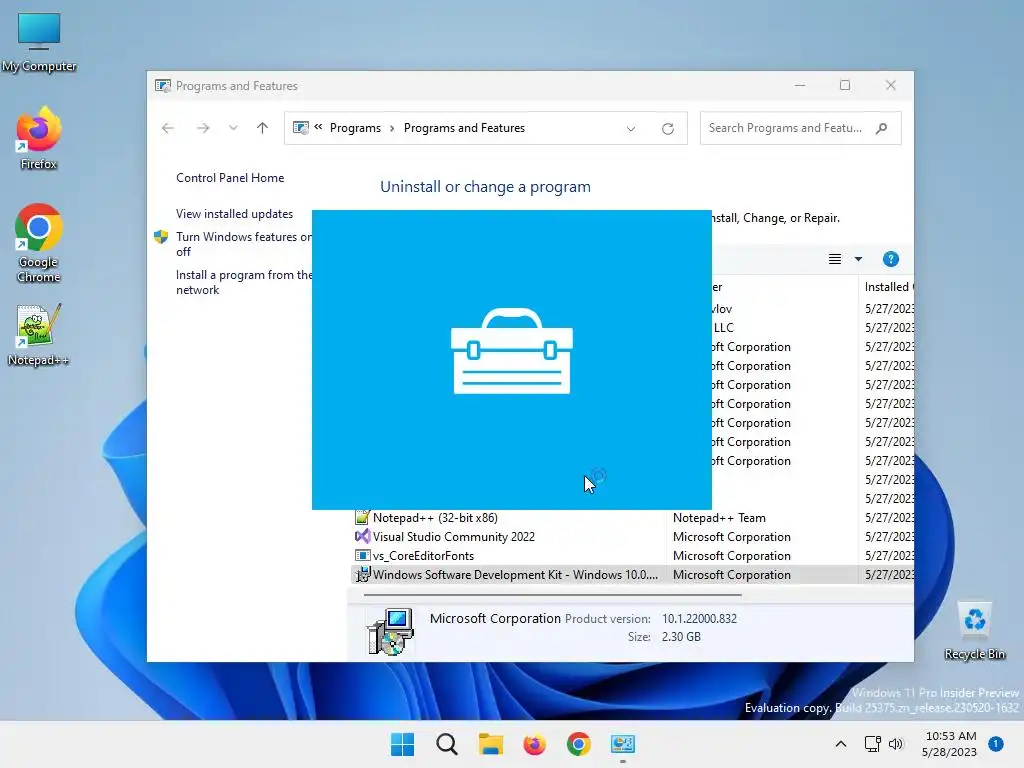Viewport: 1024px width, 768px height.
Task: Expand the view options dropdown arrow
Action: [x=858, y=259]
